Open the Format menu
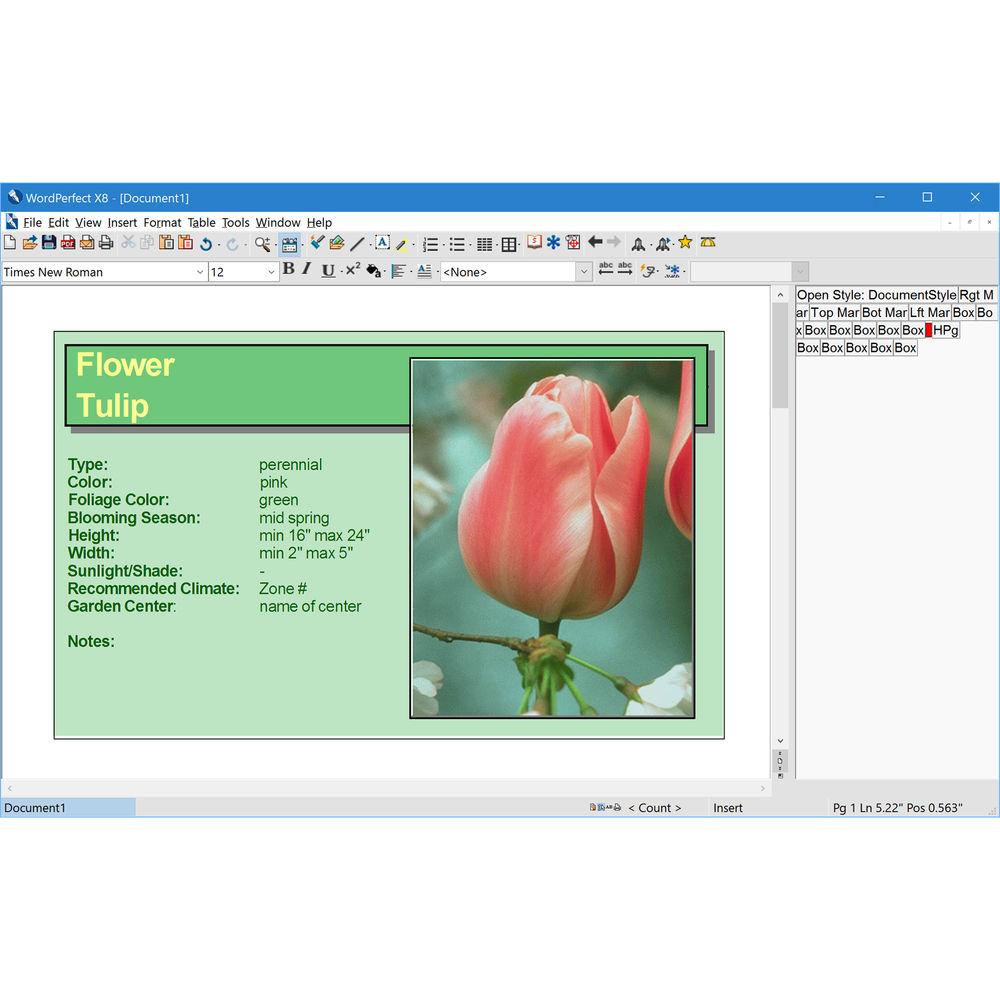The width and height of the screenshot is (1000, 1000). (162, 223)
